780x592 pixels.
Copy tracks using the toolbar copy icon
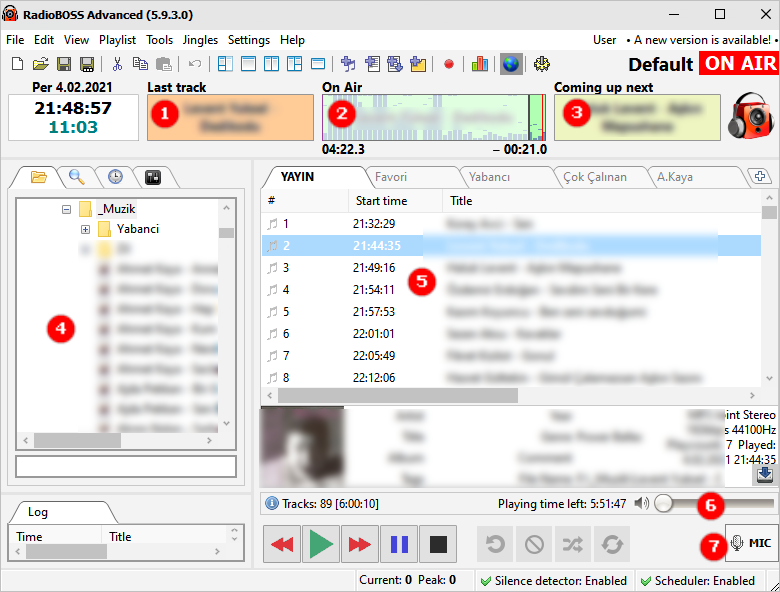pyautogui.click(x=140, y=64)
